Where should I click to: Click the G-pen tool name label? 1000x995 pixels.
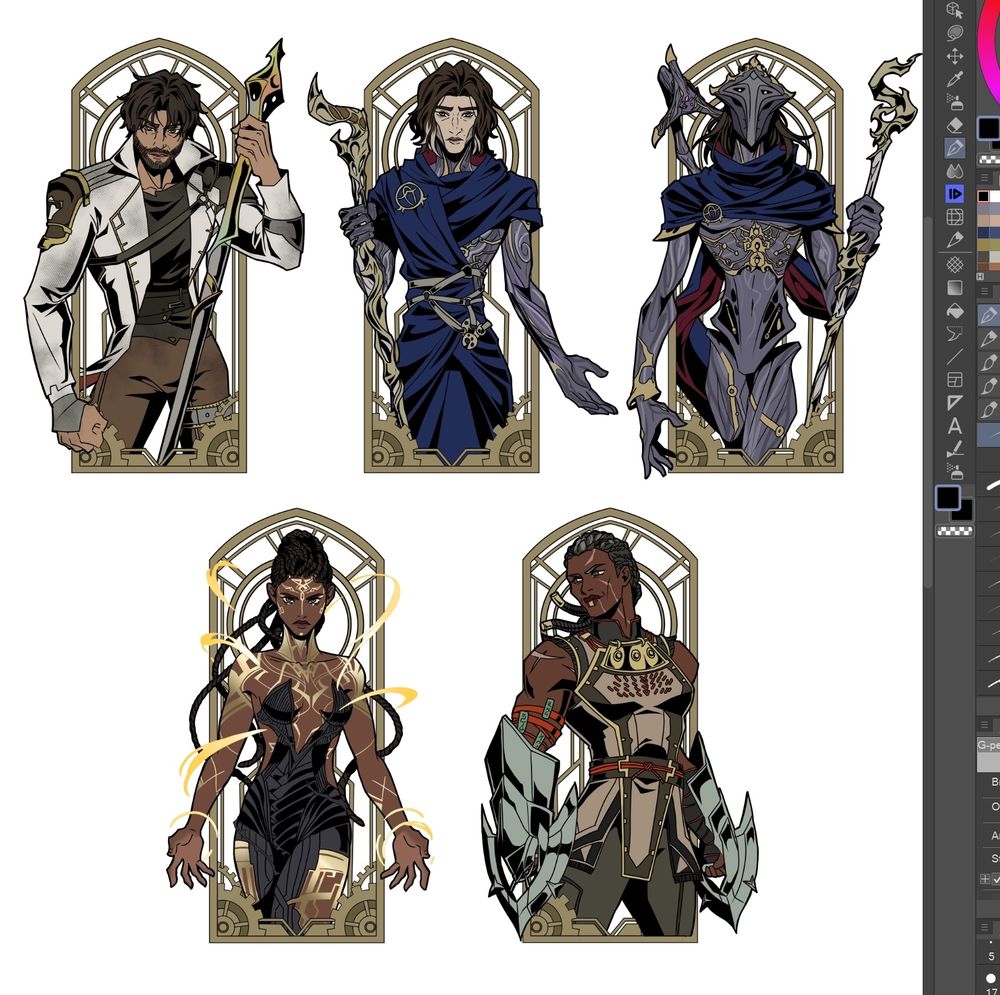pos(989,745)
